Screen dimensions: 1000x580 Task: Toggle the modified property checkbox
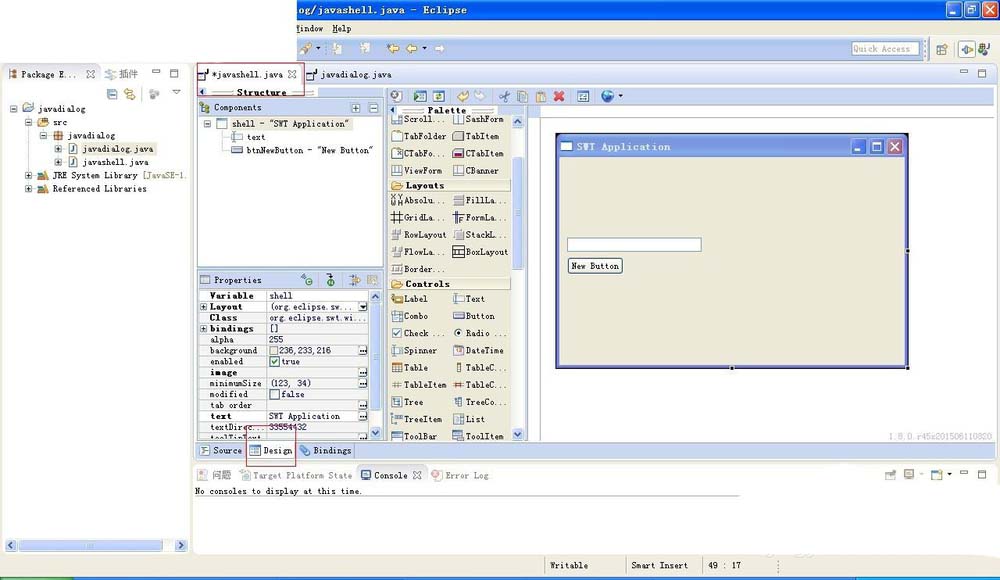coord(275,395)
